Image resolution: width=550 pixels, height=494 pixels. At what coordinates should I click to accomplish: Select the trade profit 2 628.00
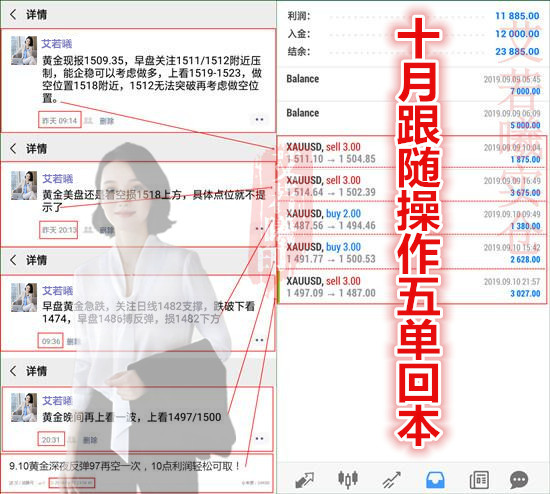click(525, 259)
